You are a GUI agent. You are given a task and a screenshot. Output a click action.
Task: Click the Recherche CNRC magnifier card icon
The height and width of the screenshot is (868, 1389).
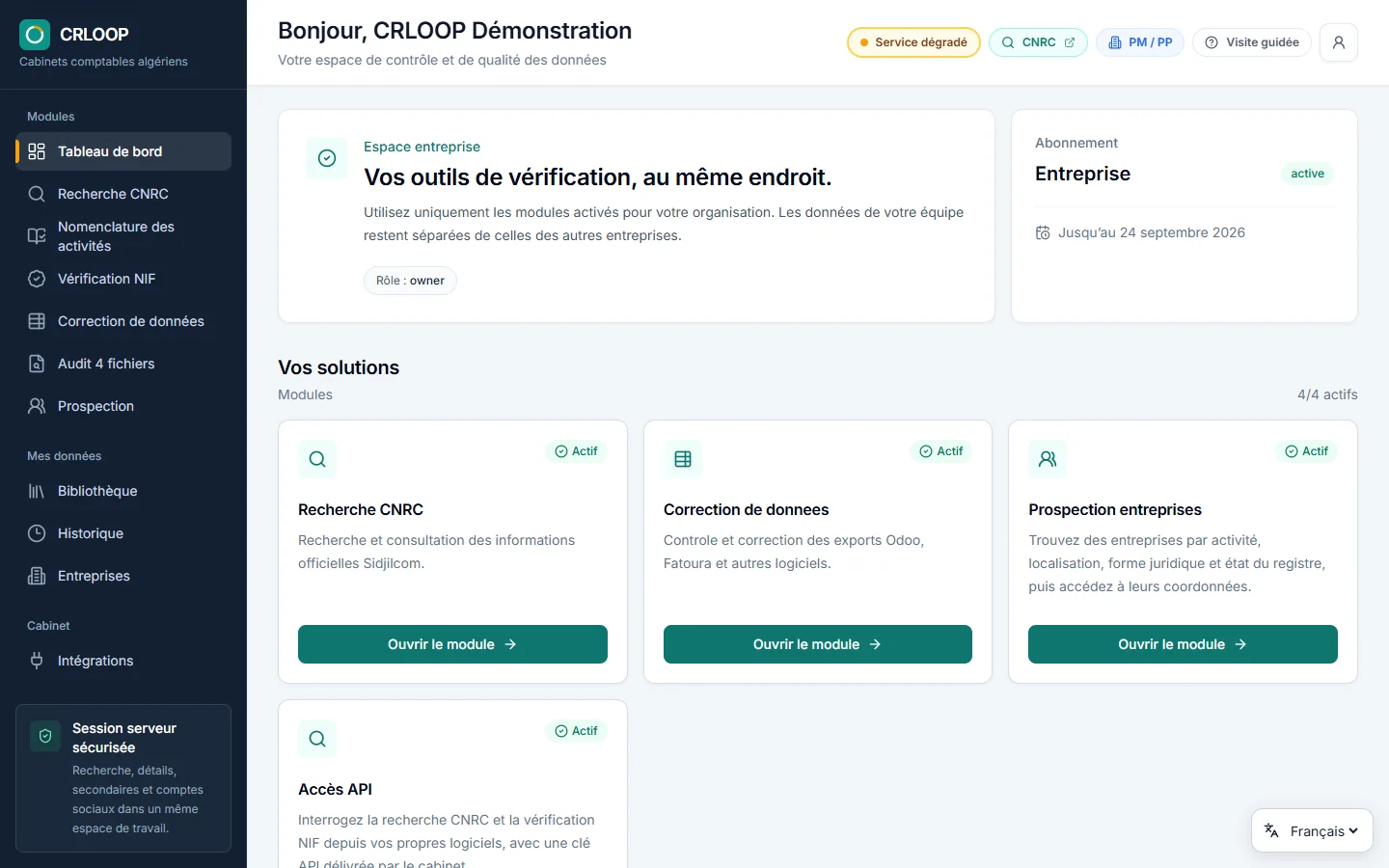(x=317, y=459)
